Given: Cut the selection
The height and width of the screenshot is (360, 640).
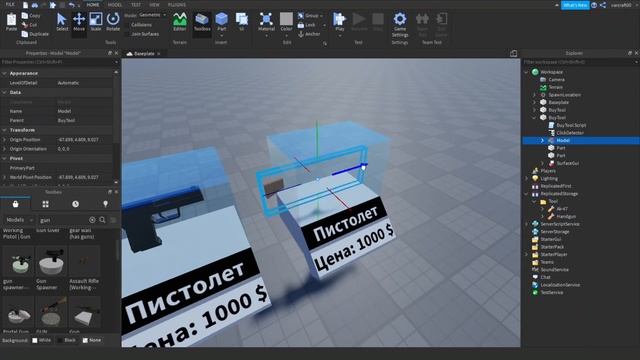Looking at the screenshot, I should pyautogui.click(x=29, y=25).
